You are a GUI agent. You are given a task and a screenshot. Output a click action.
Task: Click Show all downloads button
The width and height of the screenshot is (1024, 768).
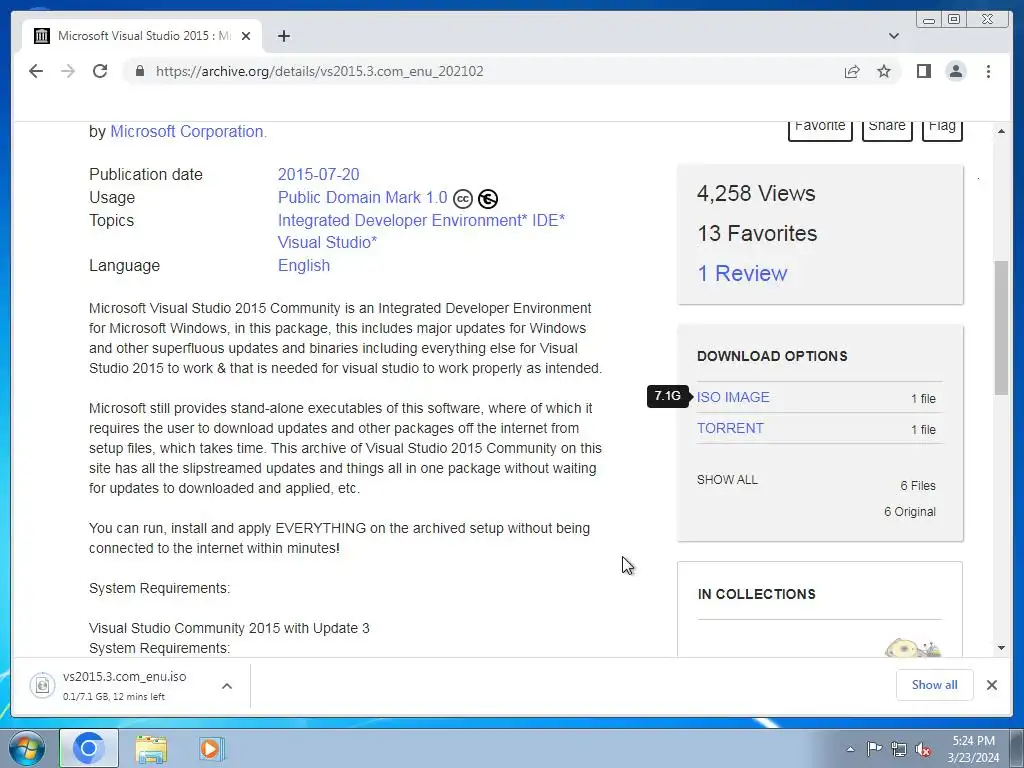tap(935, 685)
